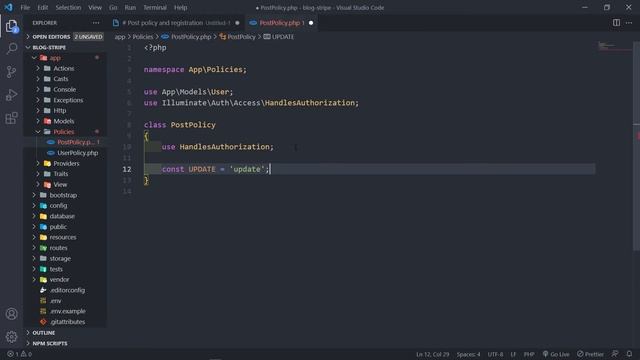Click Prettier in status bar
Image resolution: width=640 pixels, height=360 pixels.
(x=590, y=354)
